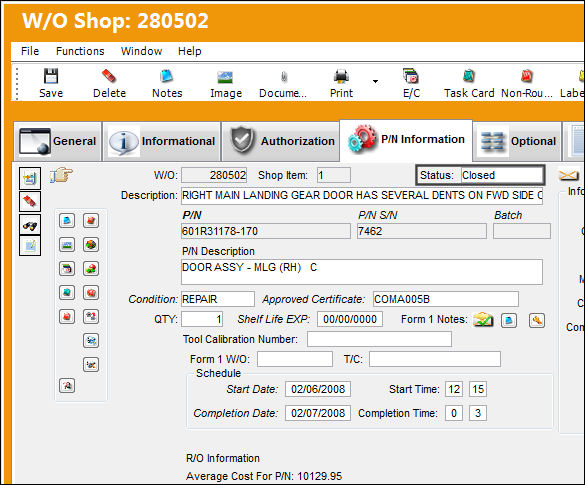The width and height of the screenshot is (585, 485).
Task: Click the red and green blocks grid icon
Action: (91, 269)
